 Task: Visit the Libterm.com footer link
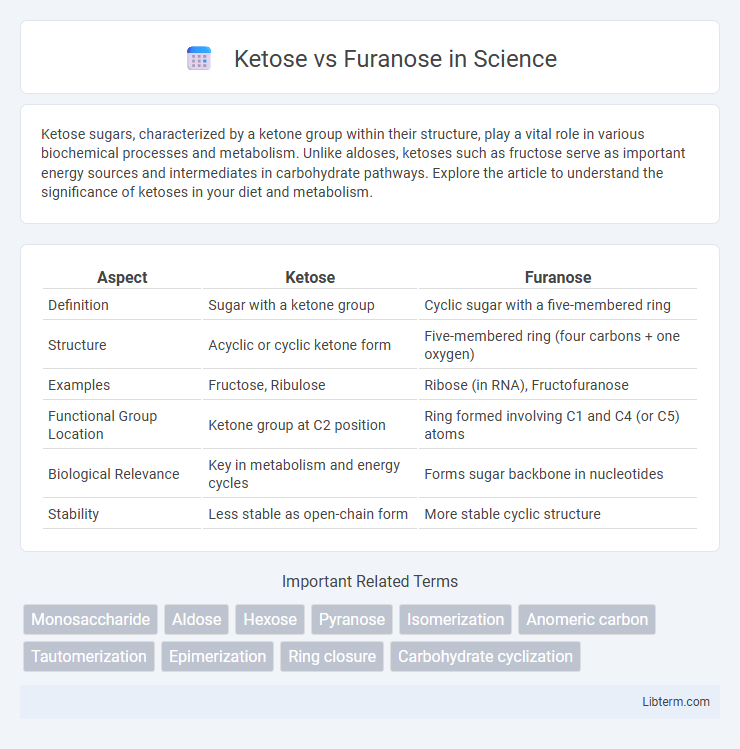click(676, 702)
